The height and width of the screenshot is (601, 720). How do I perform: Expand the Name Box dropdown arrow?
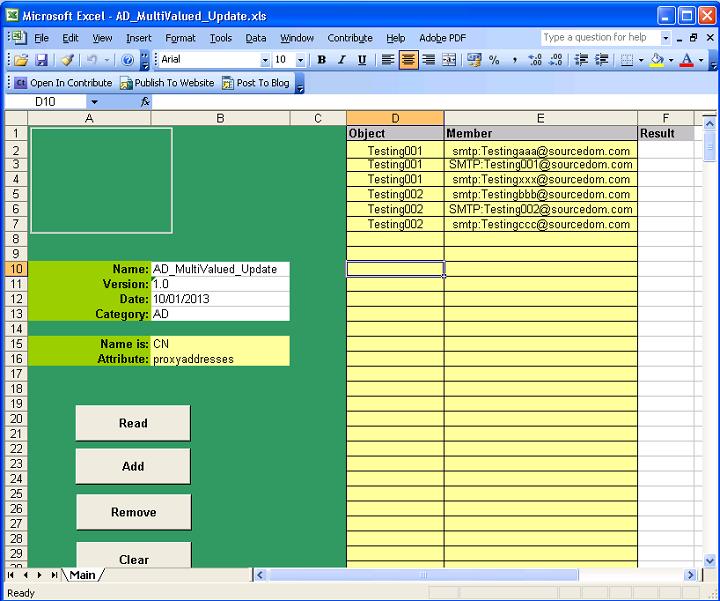(95, 102)
